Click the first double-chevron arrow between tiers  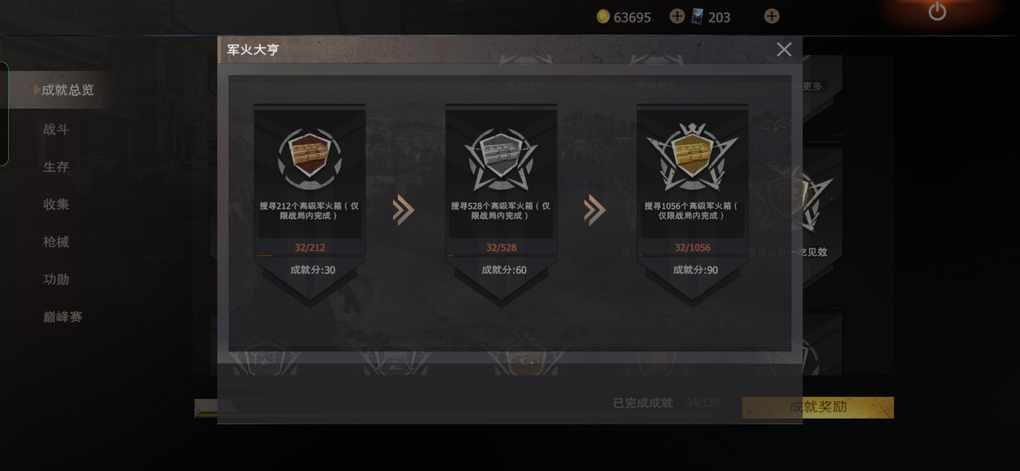pos(403,211)
